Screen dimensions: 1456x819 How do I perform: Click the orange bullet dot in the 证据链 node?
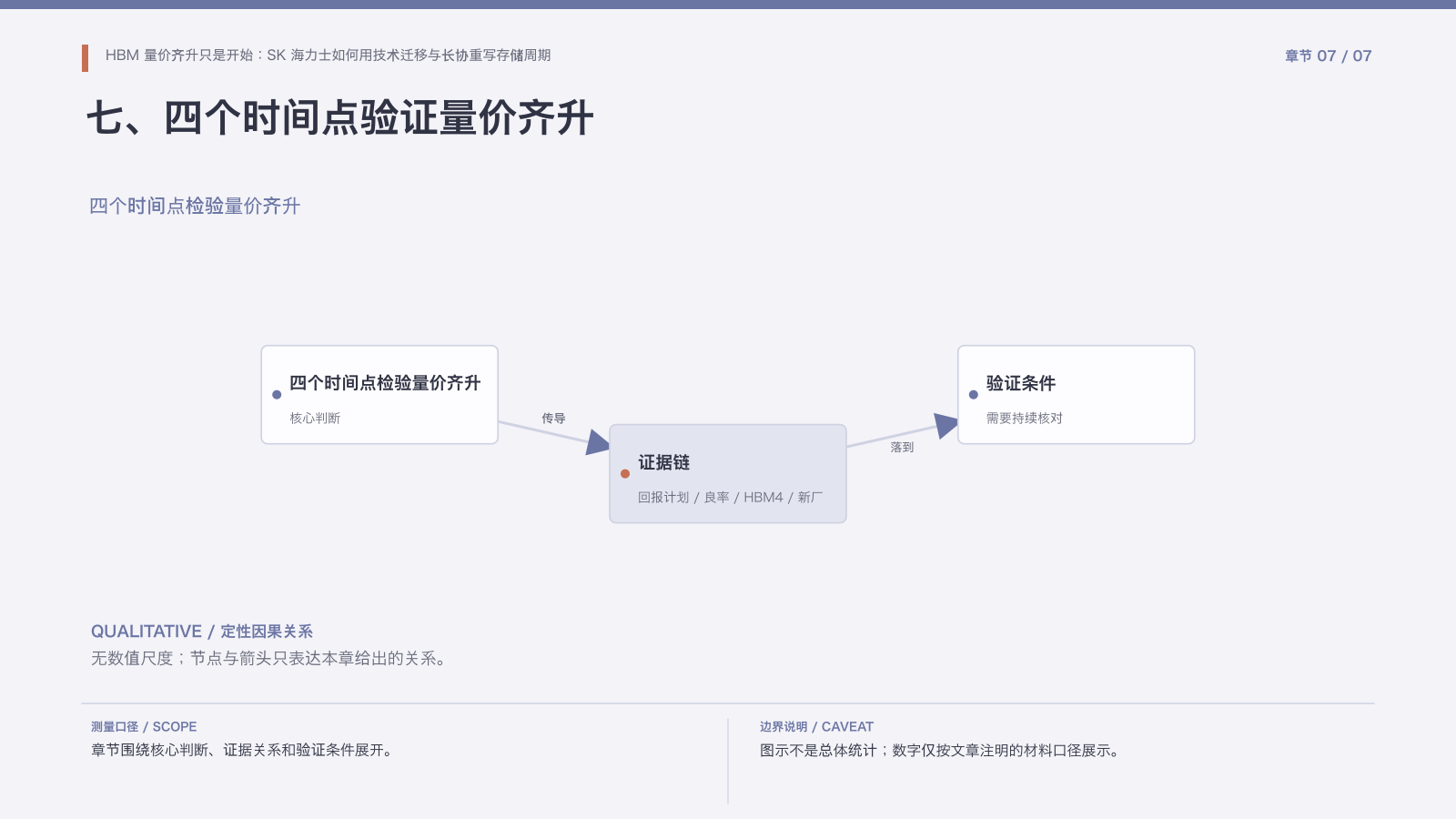[x=625, y=473]
